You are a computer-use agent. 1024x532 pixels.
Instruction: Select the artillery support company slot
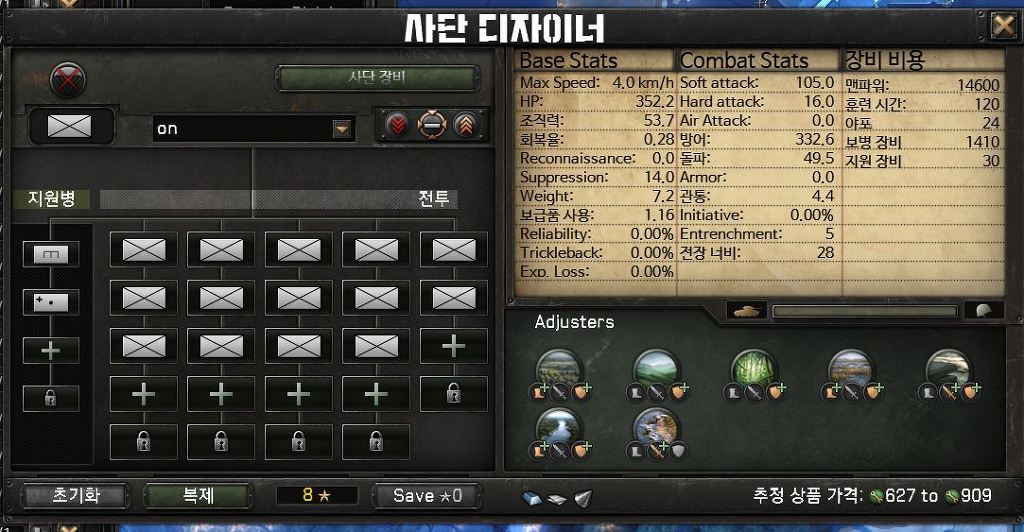coord(51,302)
